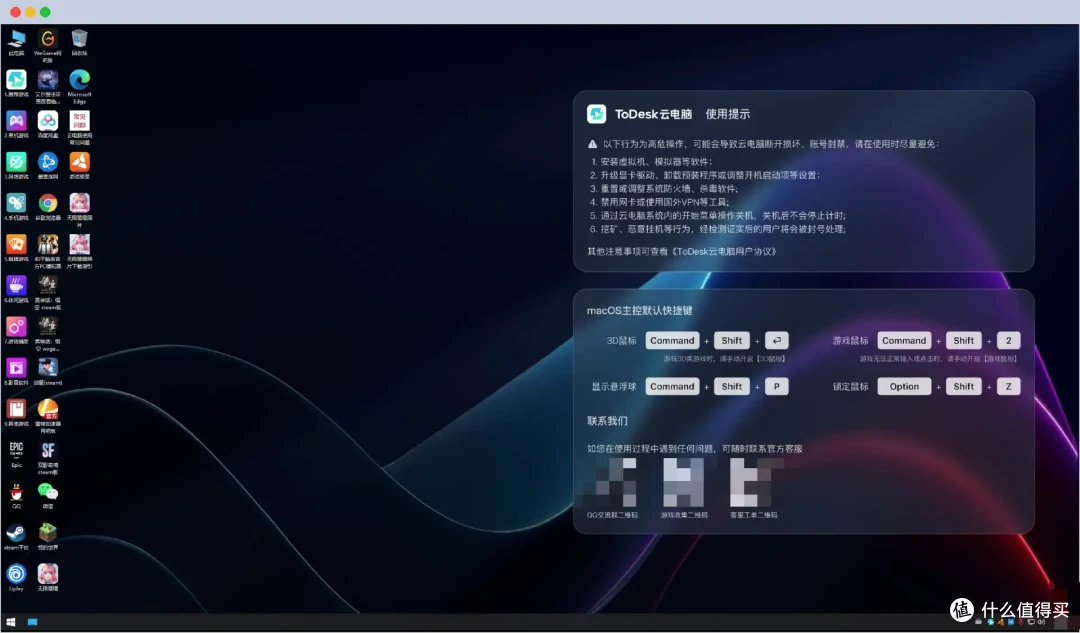1080x633 pixels.
Task: Click the ToDesk logo in the tips card
Action: point(596,114)
